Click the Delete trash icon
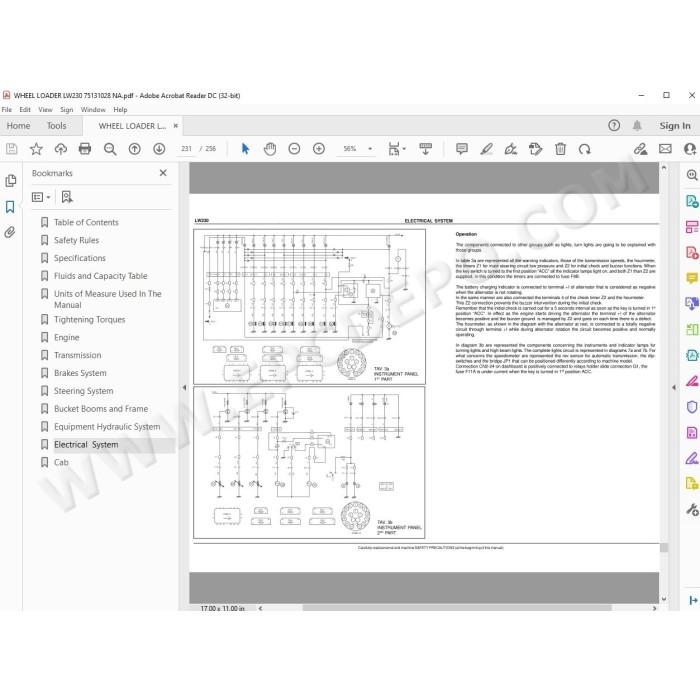This screenshot has width=700, height=700. 560,149
